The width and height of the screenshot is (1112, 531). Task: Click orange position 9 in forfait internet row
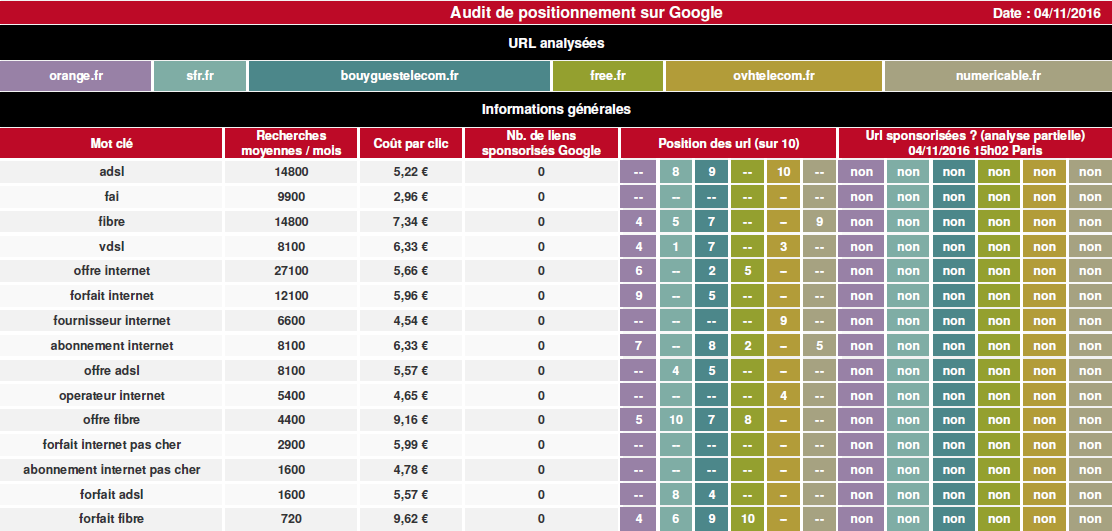coord(639,296)
